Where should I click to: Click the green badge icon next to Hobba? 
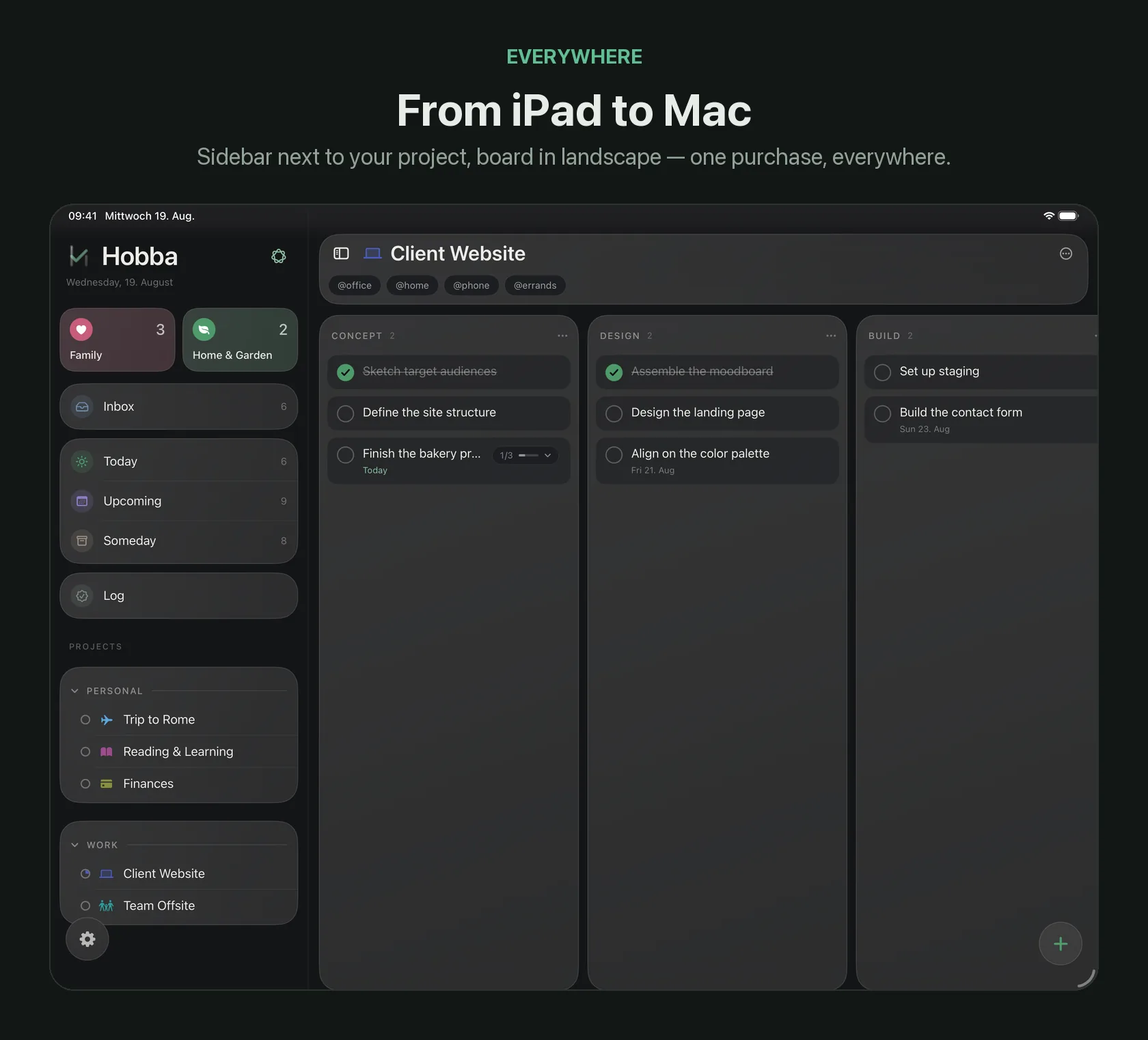(x=279, y=256)
